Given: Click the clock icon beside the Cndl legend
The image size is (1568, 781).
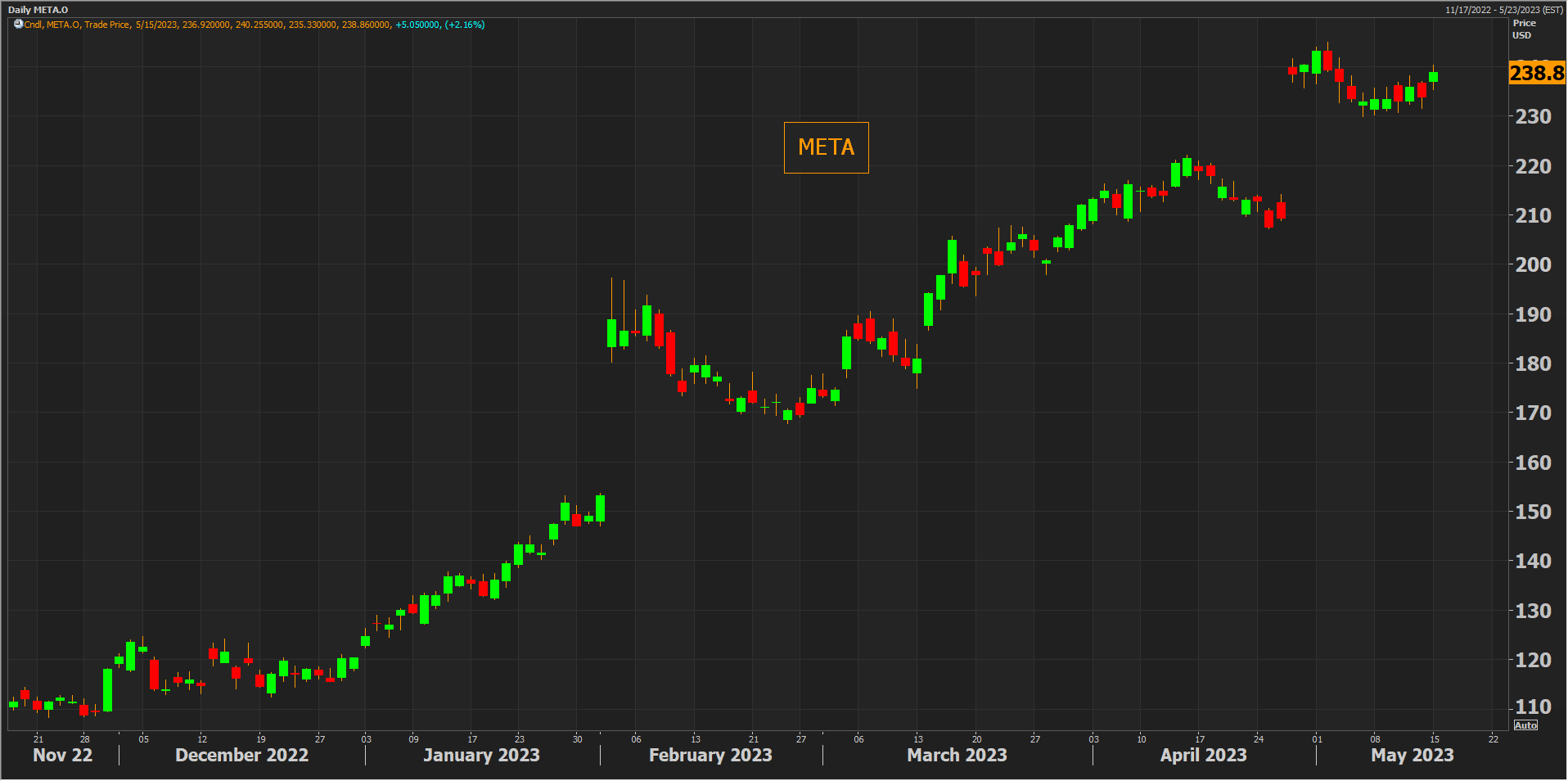Looking at the screenshot, I should point(18,25).
